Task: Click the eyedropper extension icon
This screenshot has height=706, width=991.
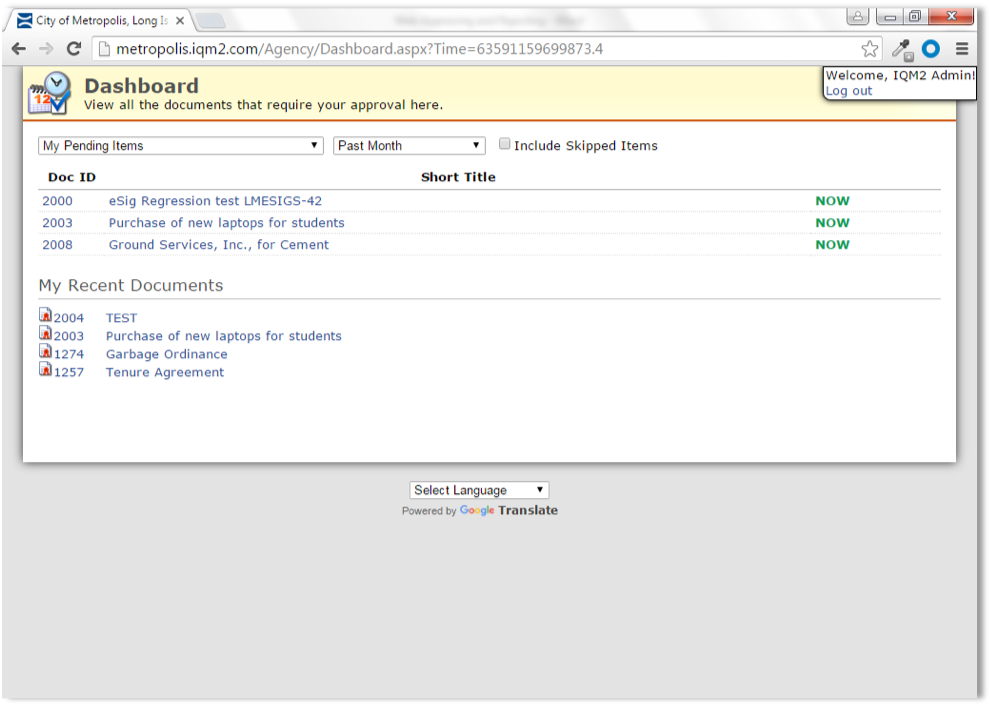Action: (x=902, y=49)
